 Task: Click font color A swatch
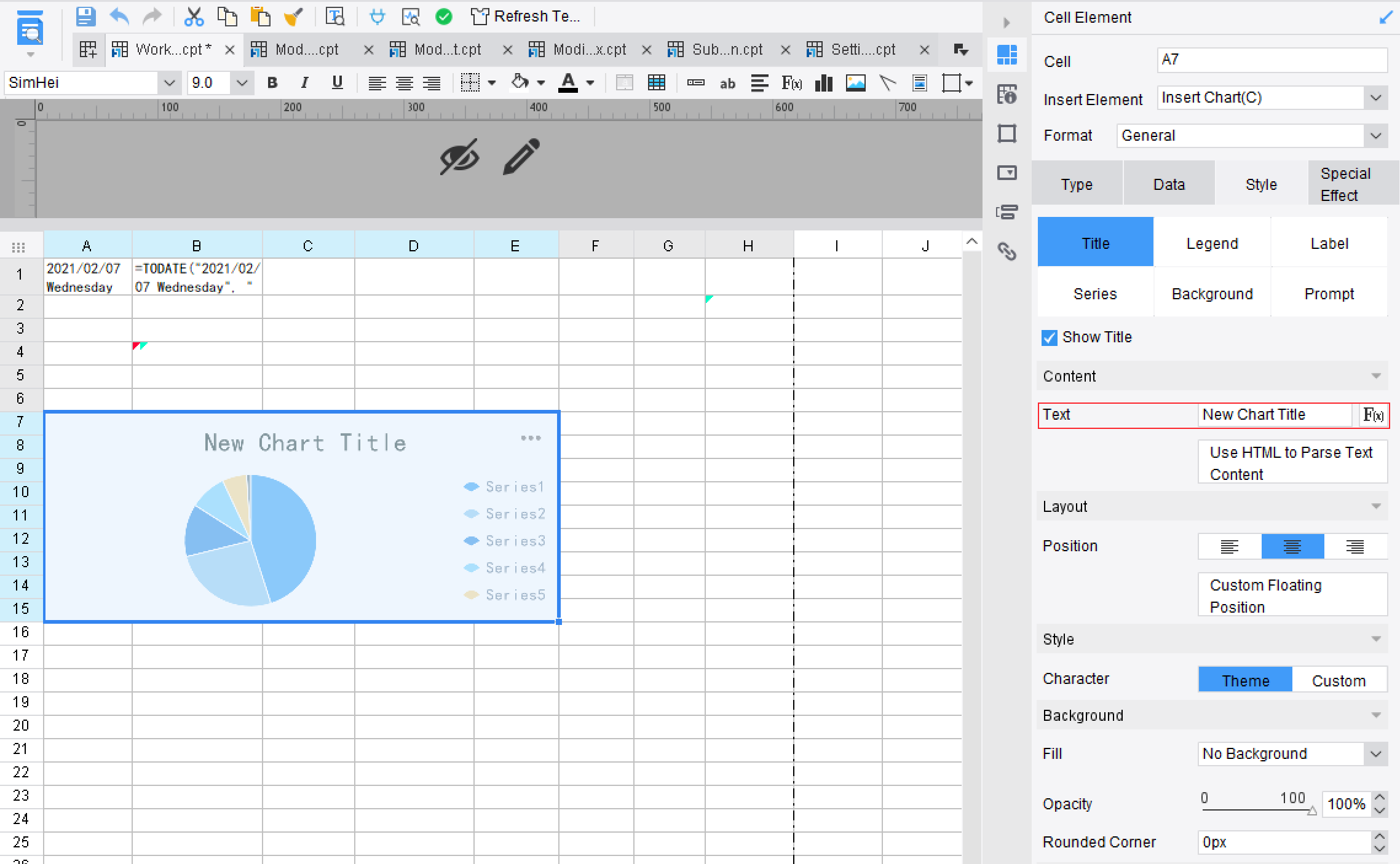click(x=568, y=83)
